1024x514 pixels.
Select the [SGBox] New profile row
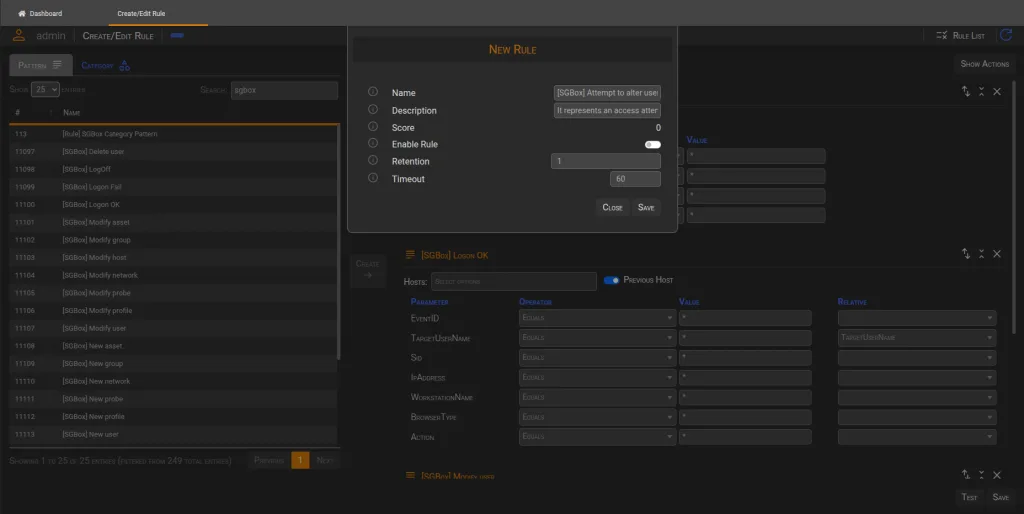(174, 416)
